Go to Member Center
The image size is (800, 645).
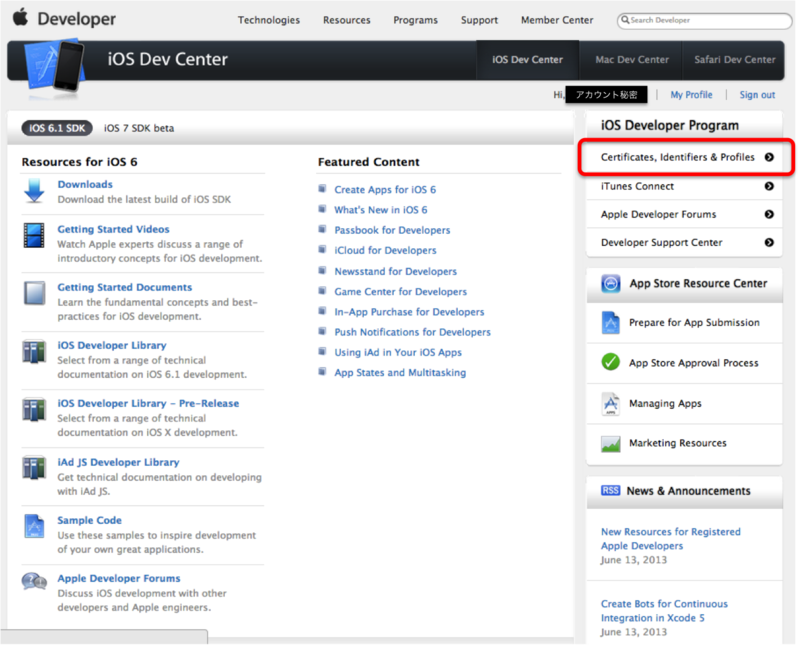coord(557,20)
